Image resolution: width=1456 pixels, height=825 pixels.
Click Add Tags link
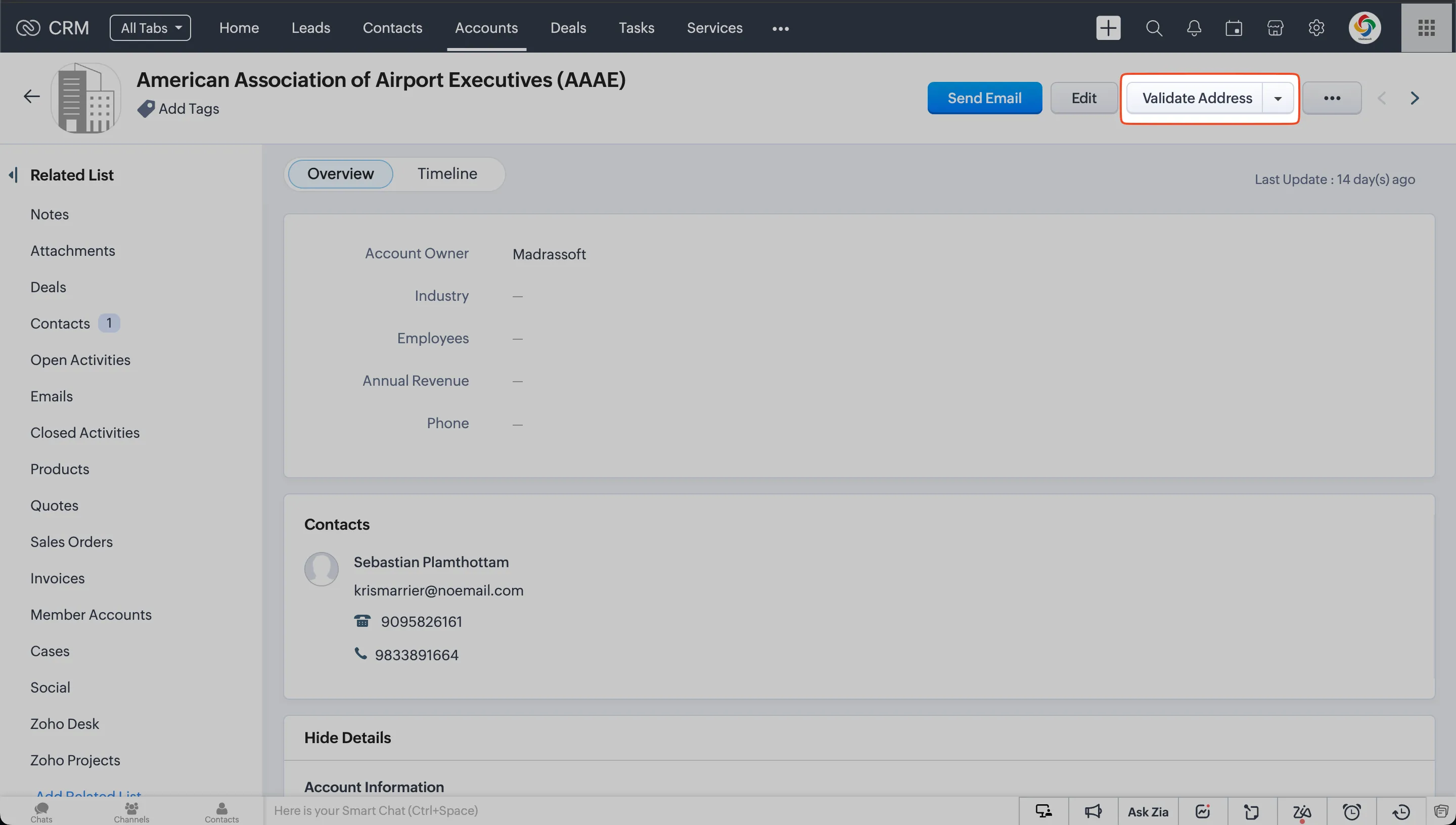189,108
